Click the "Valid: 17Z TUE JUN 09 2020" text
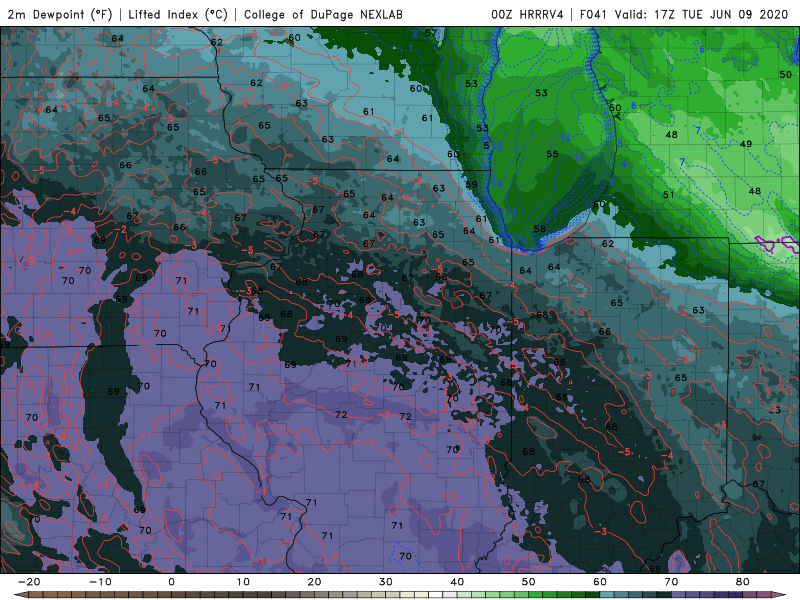Viewport: 800px width, 600px height. point(702,14)
